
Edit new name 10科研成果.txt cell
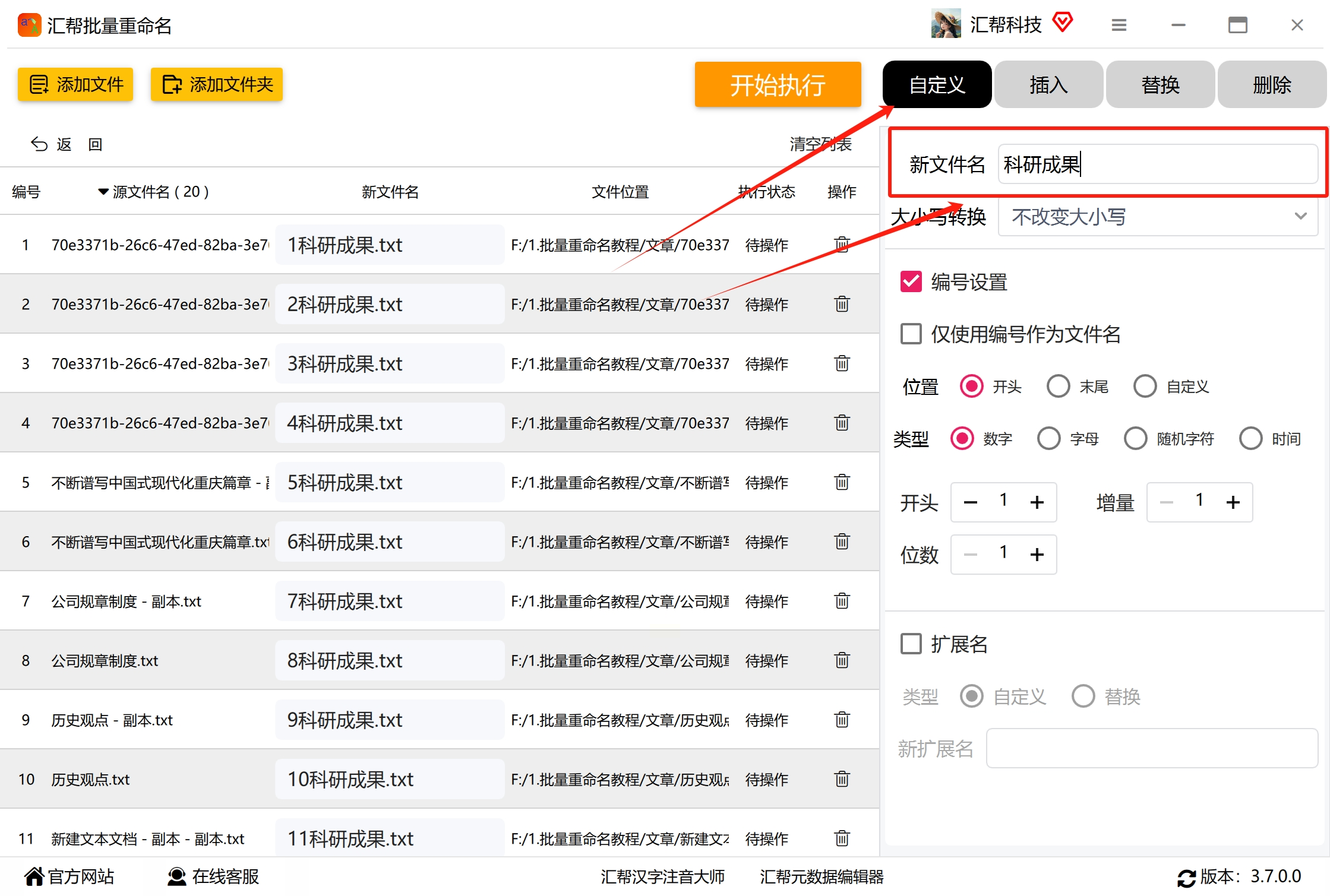coord(390,778)
